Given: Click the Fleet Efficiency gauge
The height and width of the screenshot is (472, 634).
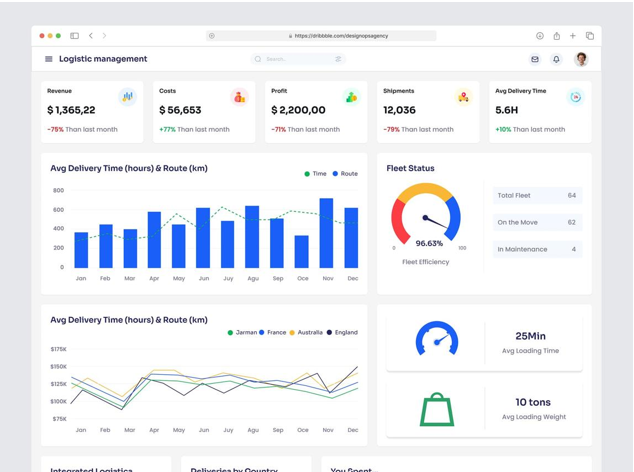Looking at the screenshot, I should 426,214.
